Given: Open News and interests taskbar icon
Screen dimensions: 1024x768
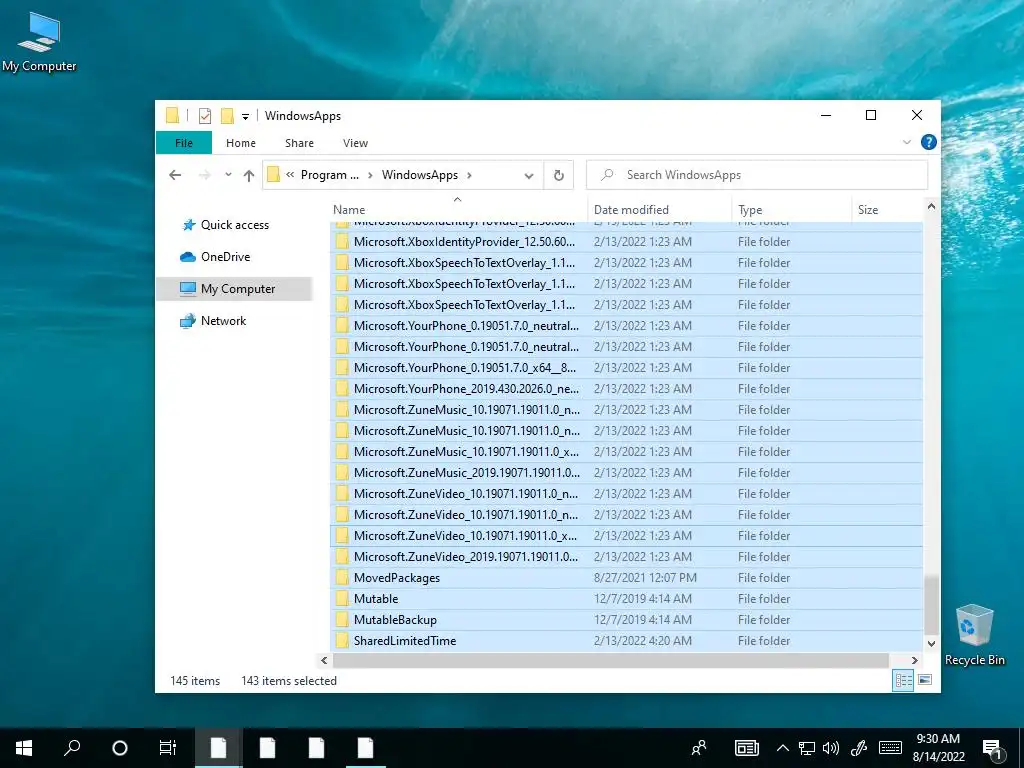Looking at the screenshot, I should [746, 748].
